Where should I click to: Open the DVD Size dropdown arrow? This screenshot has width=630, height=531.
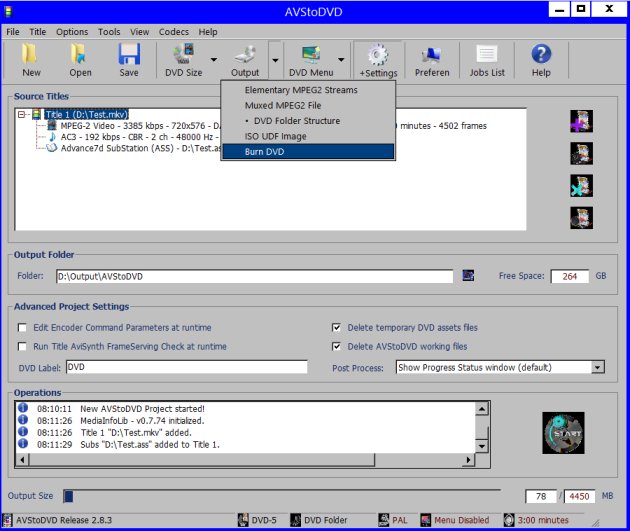coord(214,59)
